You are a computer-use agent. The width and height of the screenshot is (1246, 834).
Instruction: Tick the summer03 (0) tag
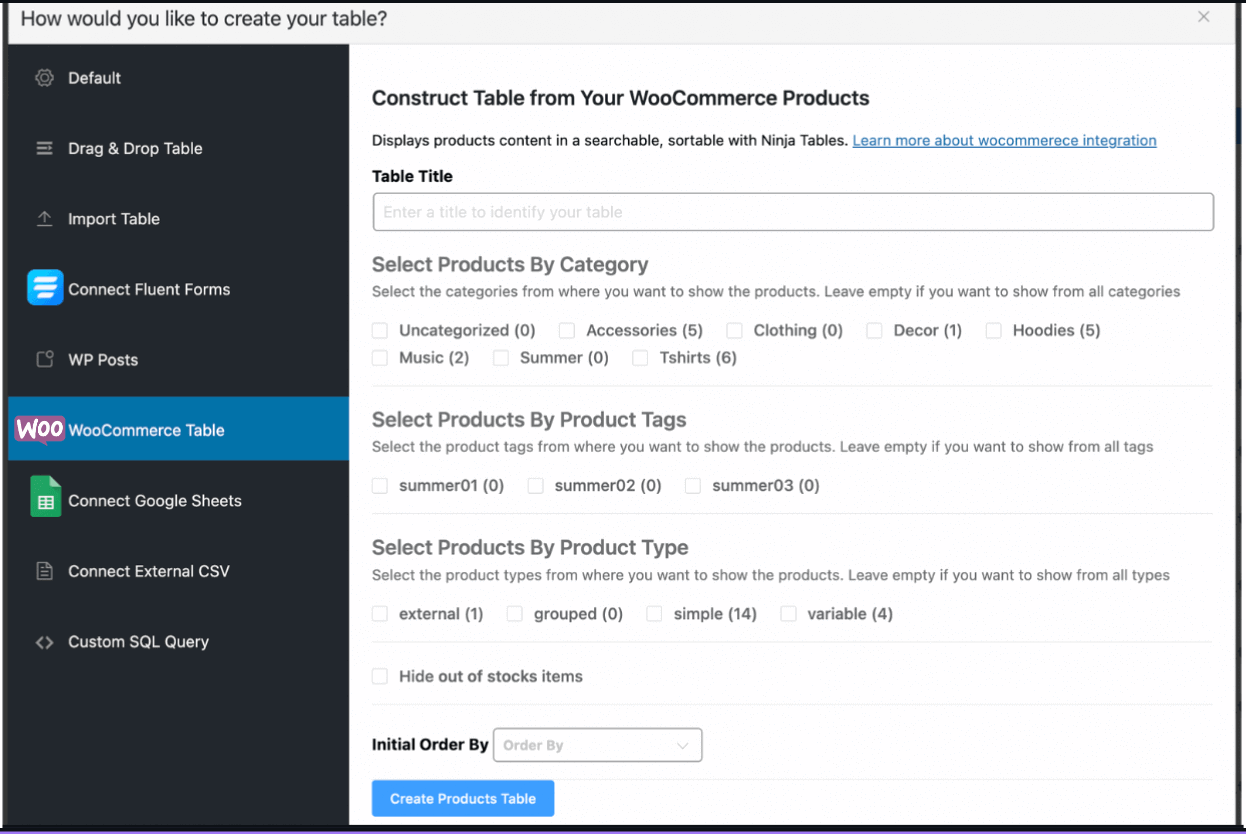693,485
